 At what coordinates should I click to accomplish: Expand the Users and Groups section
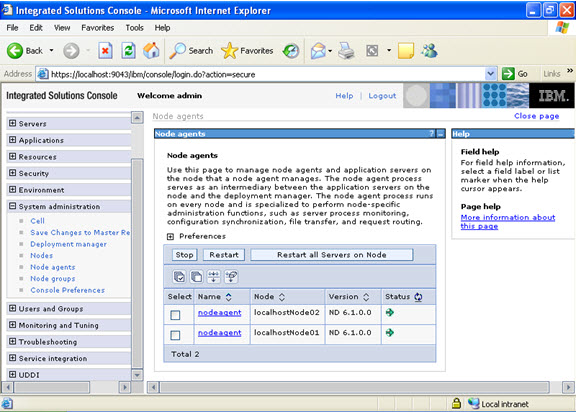[x=13, y=308]
